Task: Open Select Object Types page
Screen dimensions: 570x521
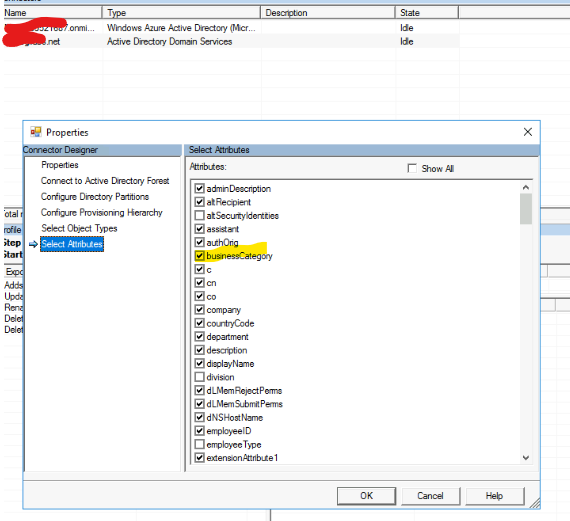Action: (79, 228)
